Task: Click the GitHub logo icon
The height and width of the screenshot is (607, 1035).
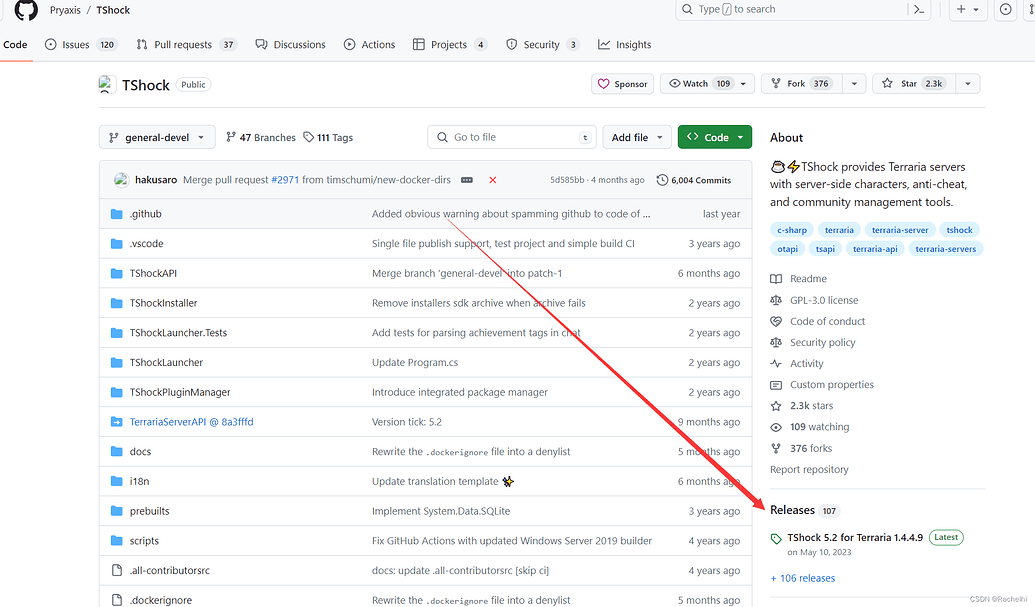Action: [x=26, y=10]
